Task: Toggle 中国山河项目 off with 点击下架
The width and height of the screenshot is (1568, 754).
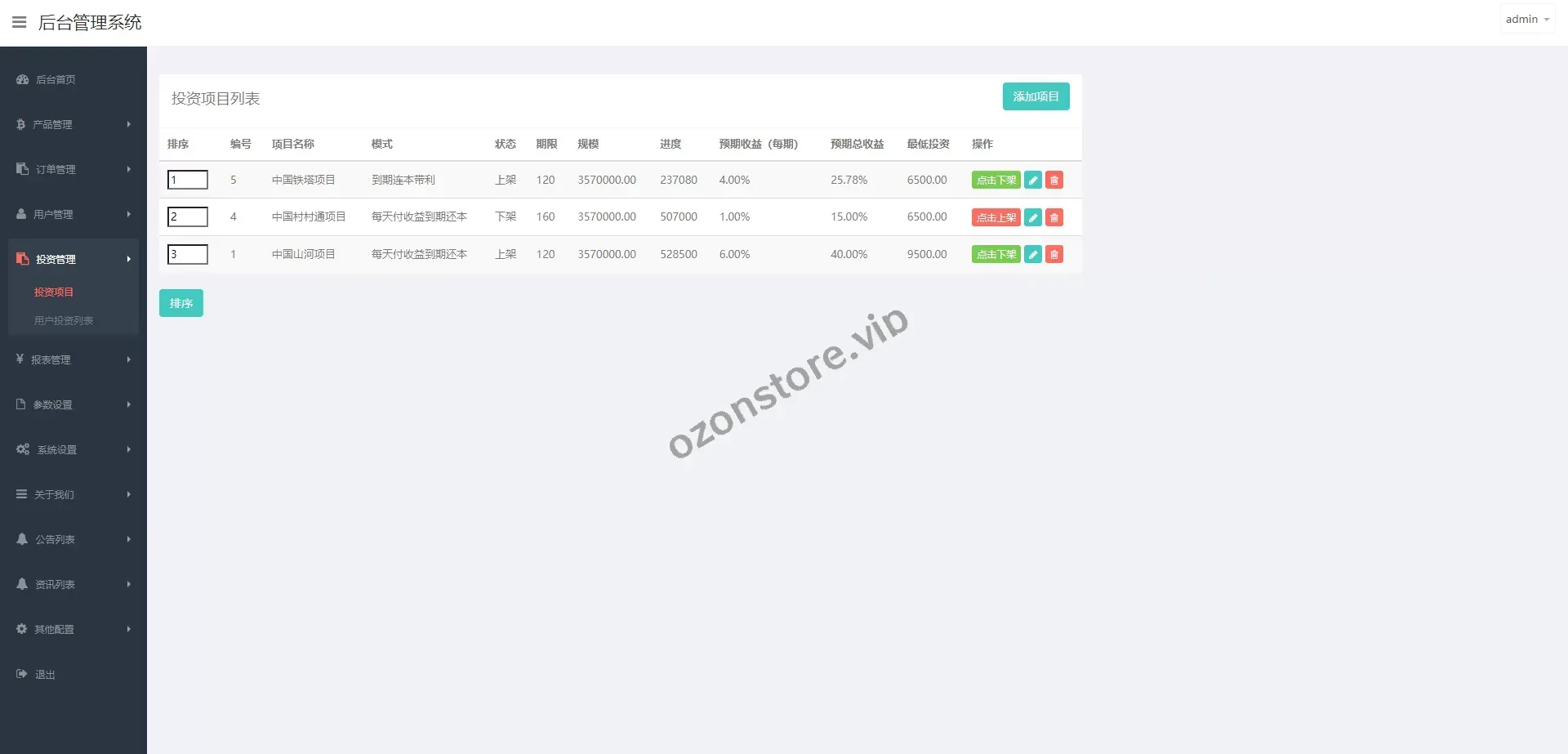Action: (996, 254)
